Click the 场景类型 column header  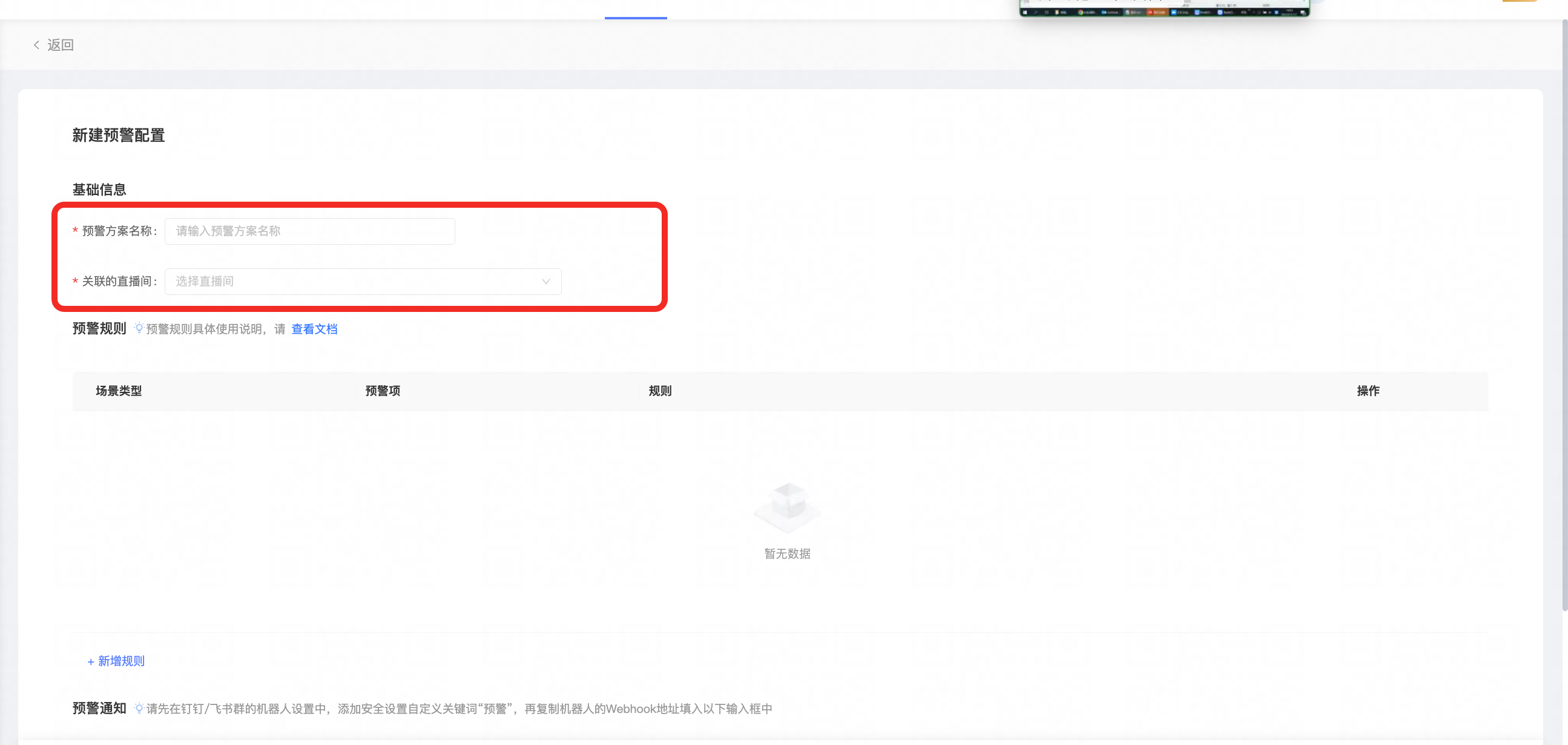click(x=119, y=391)
